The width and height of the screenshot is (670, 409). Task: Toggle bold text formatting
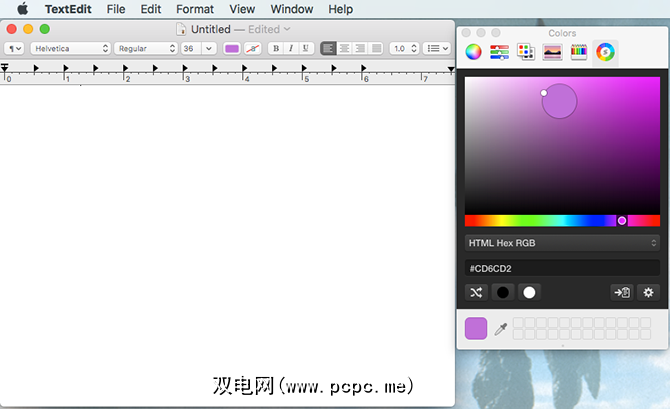pyautogui.click(x=275, y=48)
